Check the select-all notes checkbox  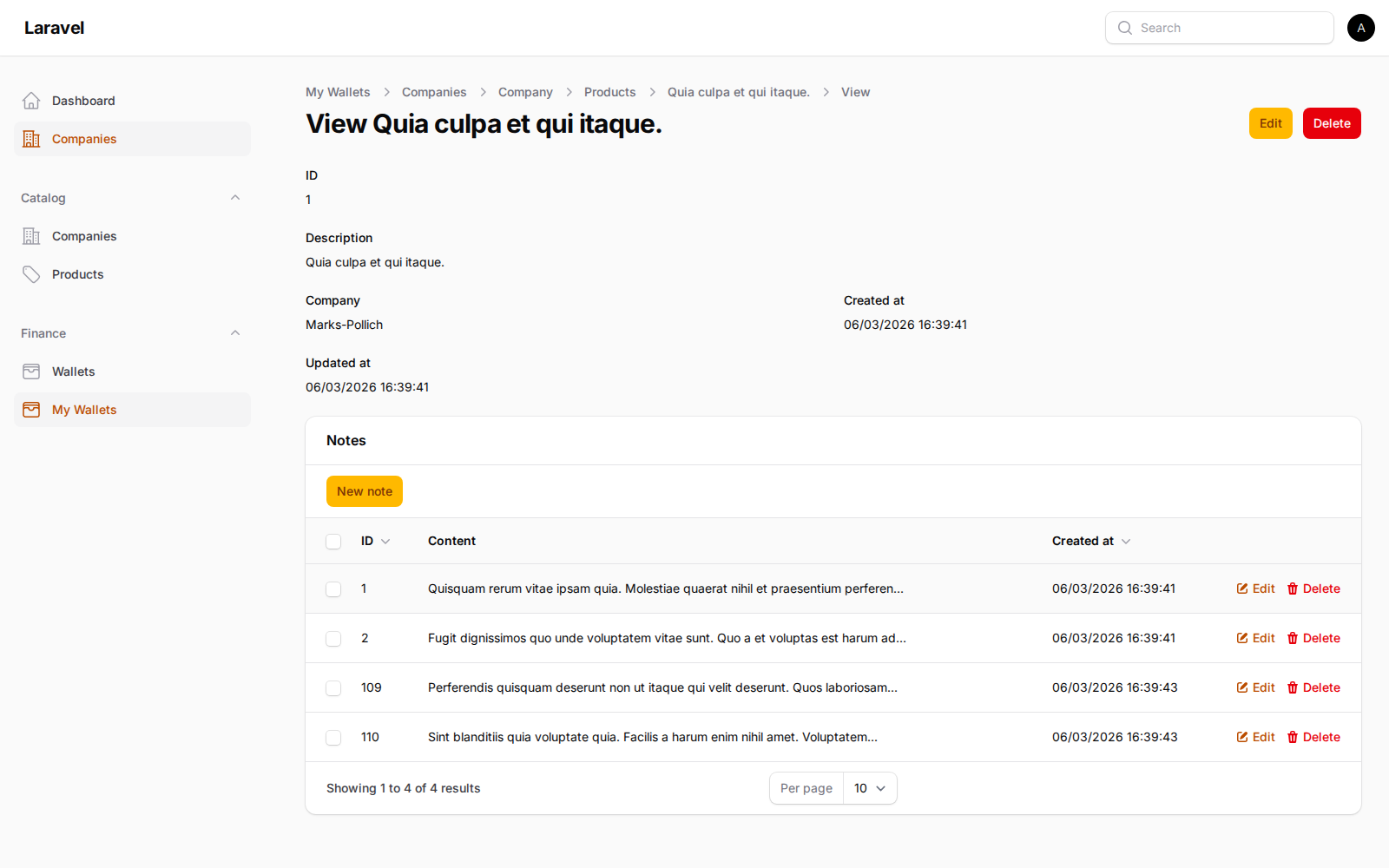[x=333, y=541]
